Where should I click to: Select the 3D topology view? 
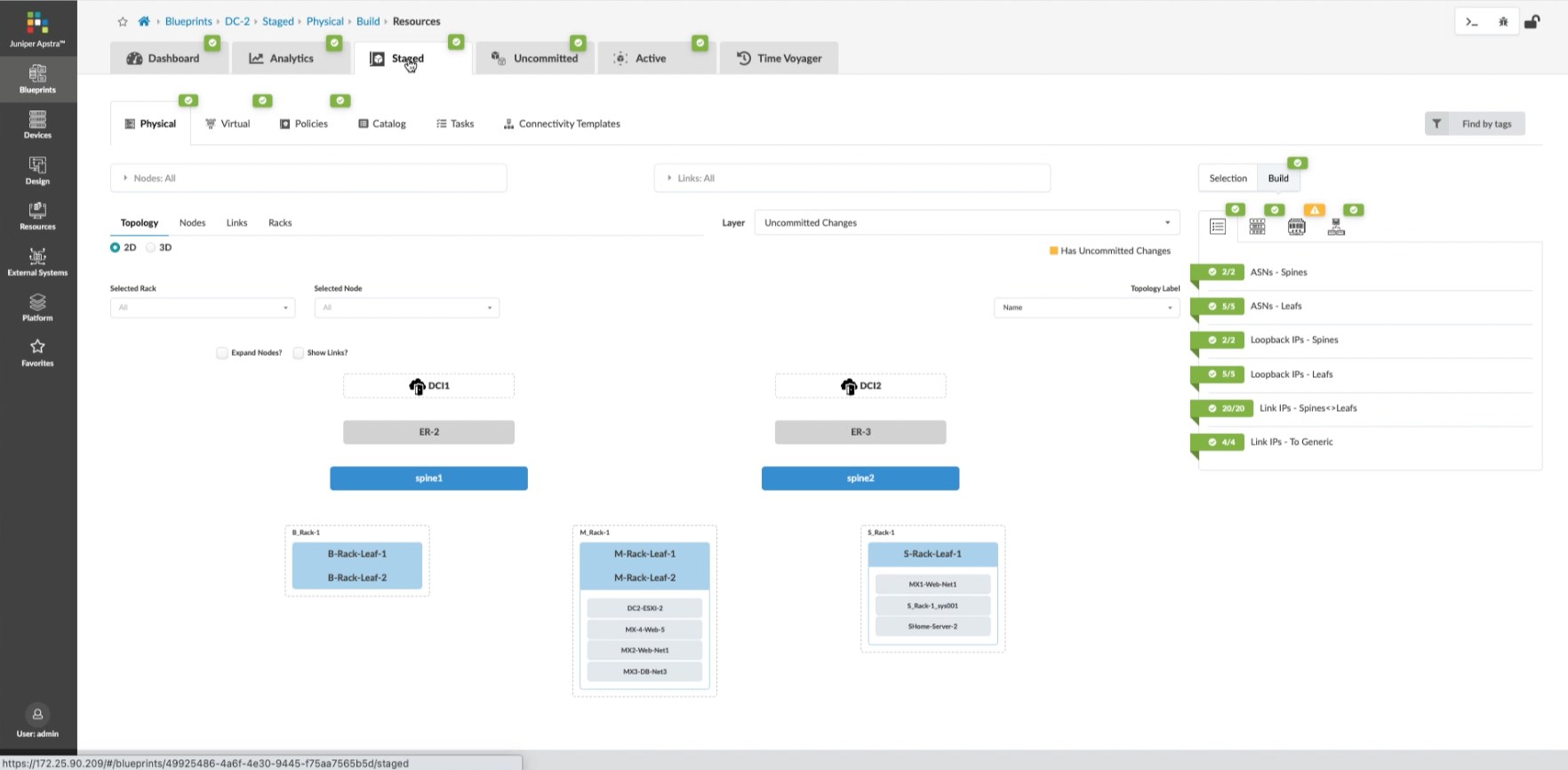click(x=151, y=248)
